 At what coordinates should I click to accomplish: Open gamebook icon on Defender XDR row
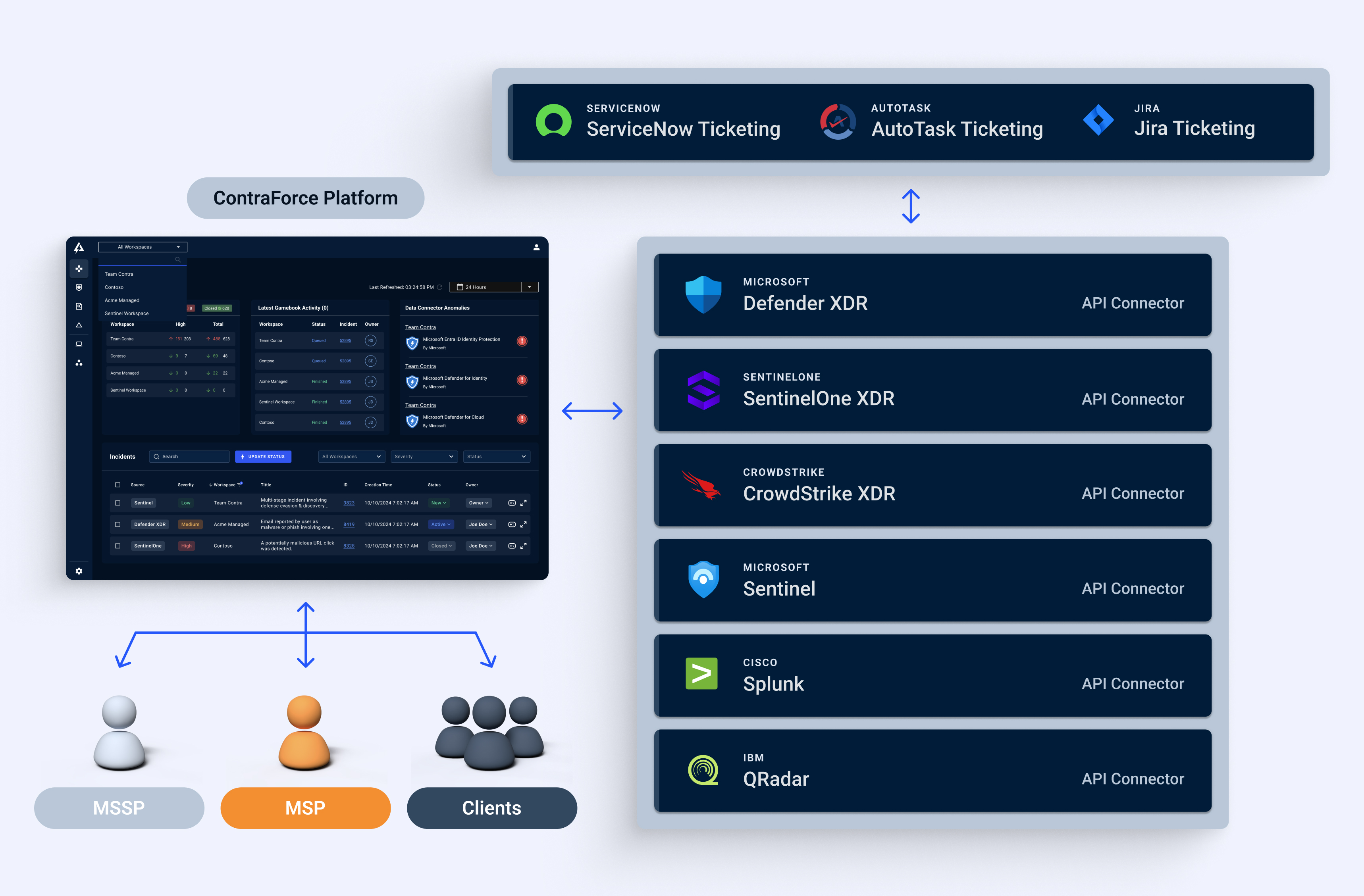[x=512, y=525]
